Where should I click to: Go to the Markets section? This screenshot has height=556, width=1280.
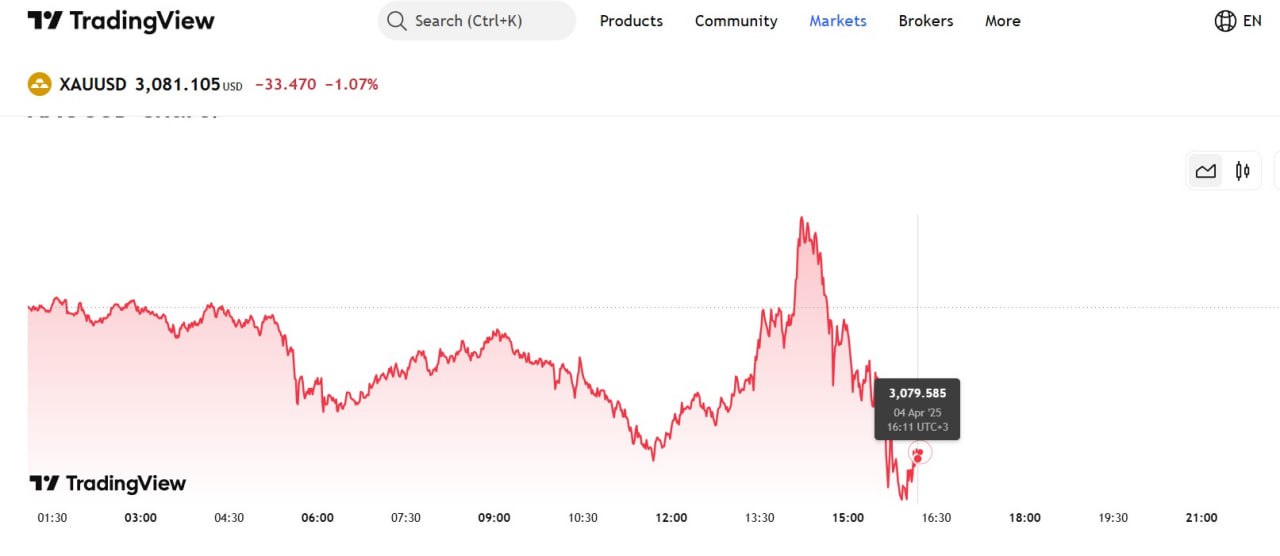(838, 21)
